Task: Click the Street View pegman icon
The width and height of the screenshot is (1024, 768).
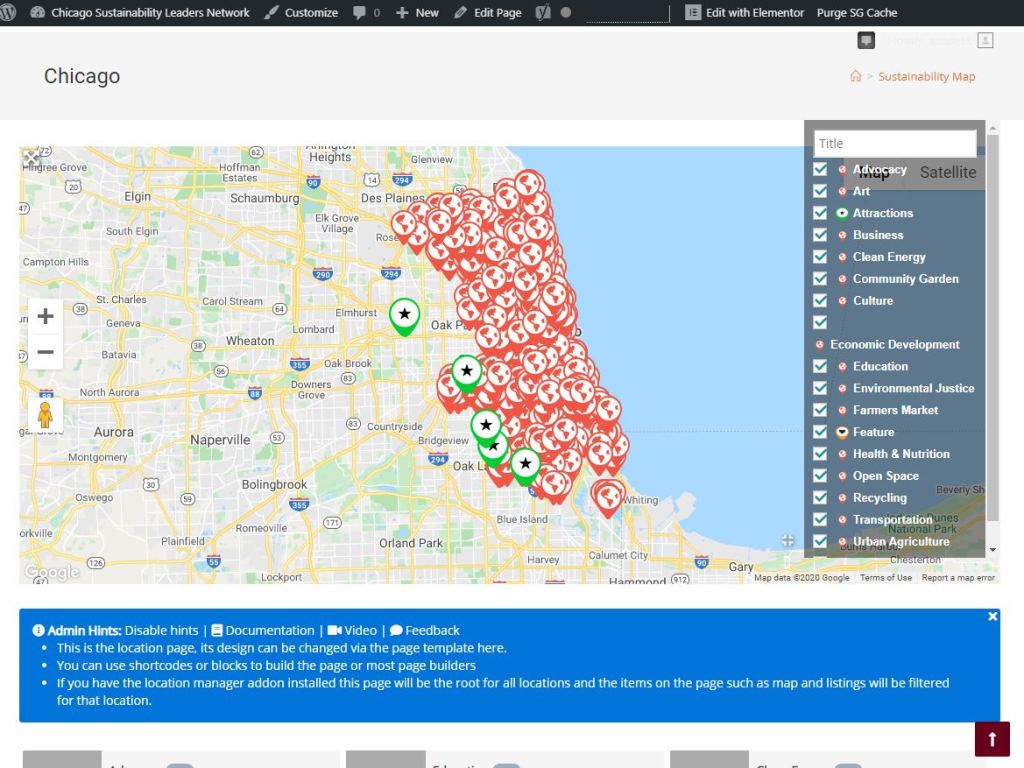Action: pyautogui.click(x=45, y=415)
